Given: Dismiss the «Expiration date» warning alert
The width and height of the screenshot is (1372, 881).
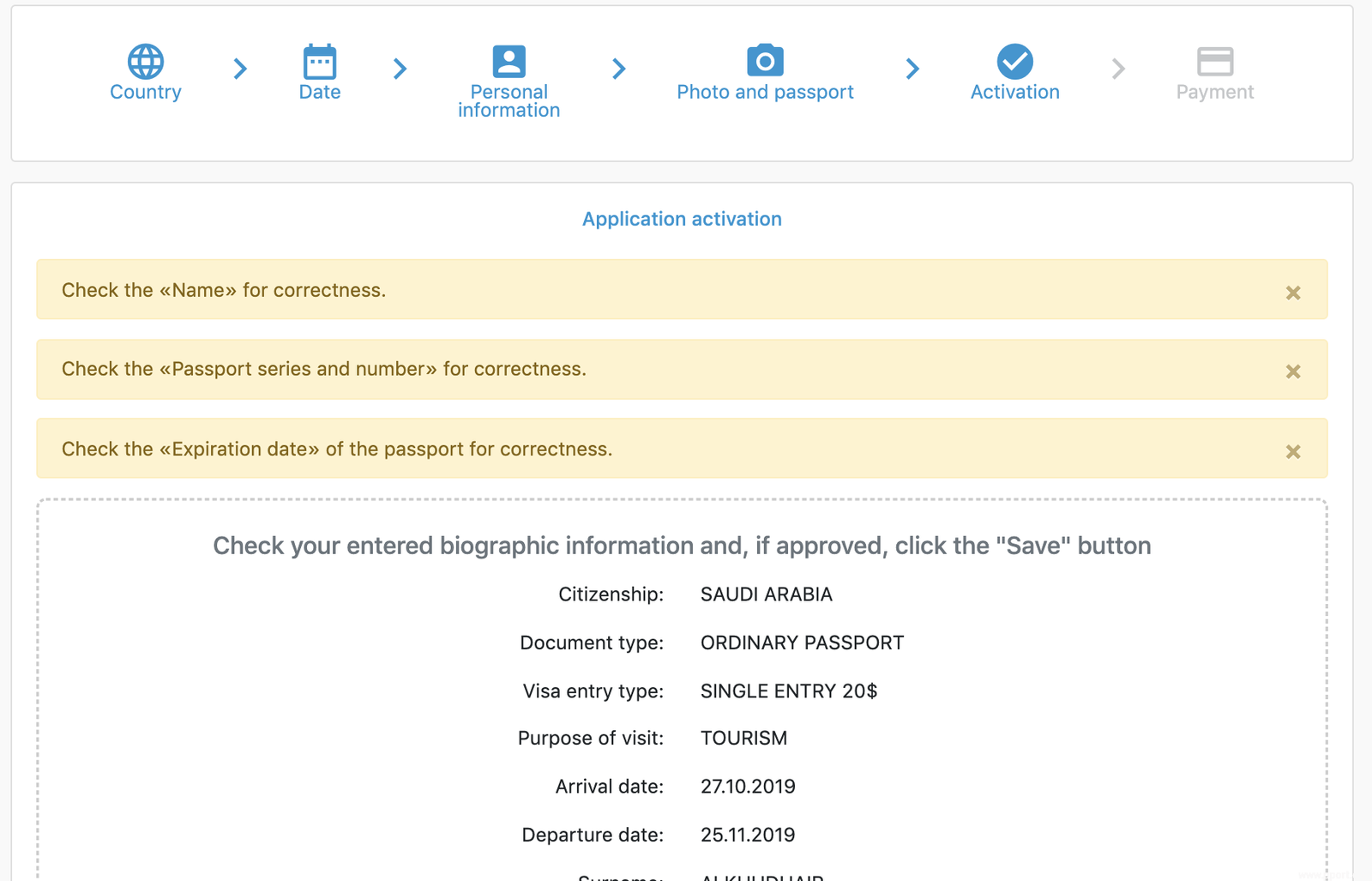Looking at the screenshot, I should click(x=1293, y=451).
